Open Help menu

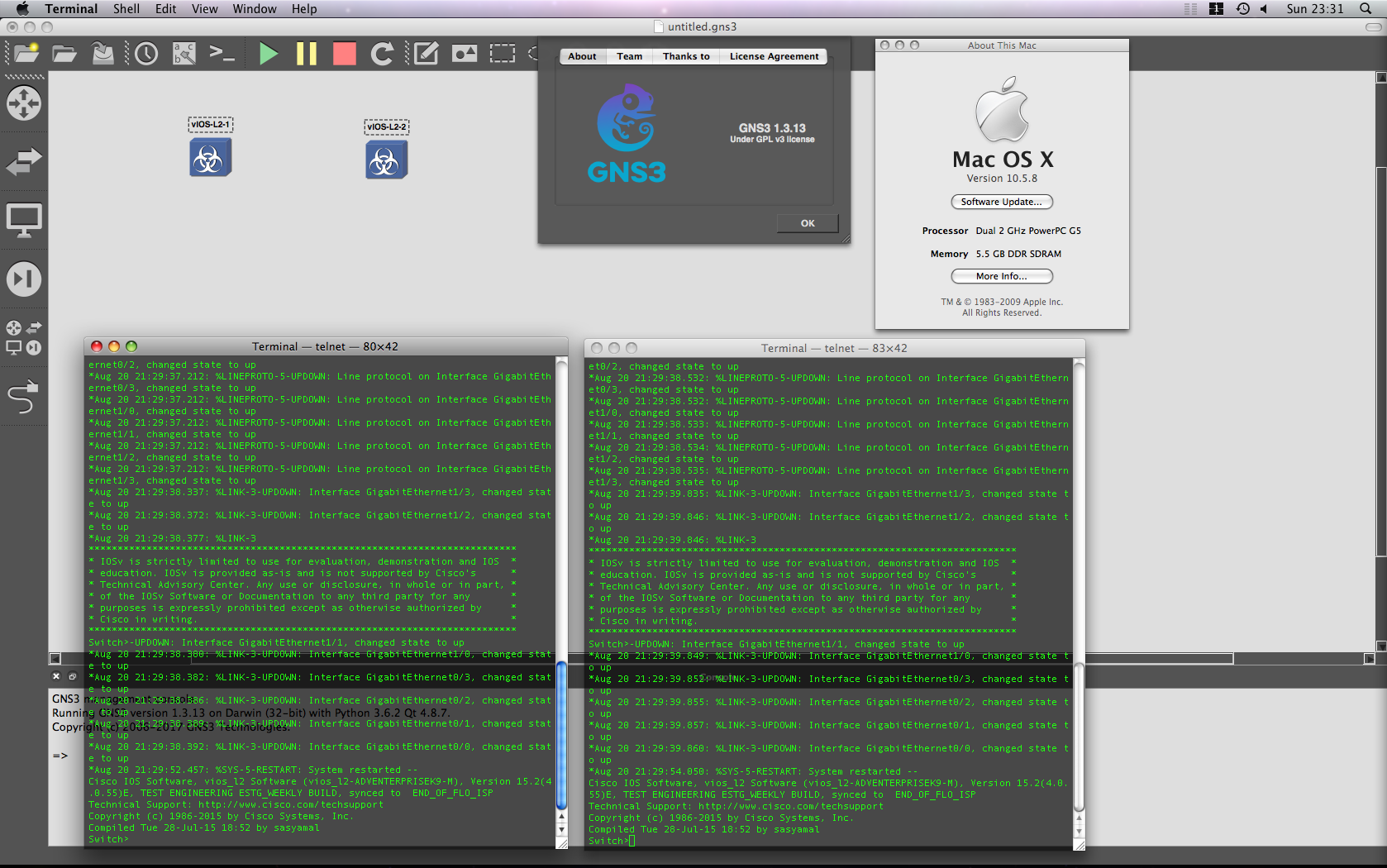[x=304, y=8]
